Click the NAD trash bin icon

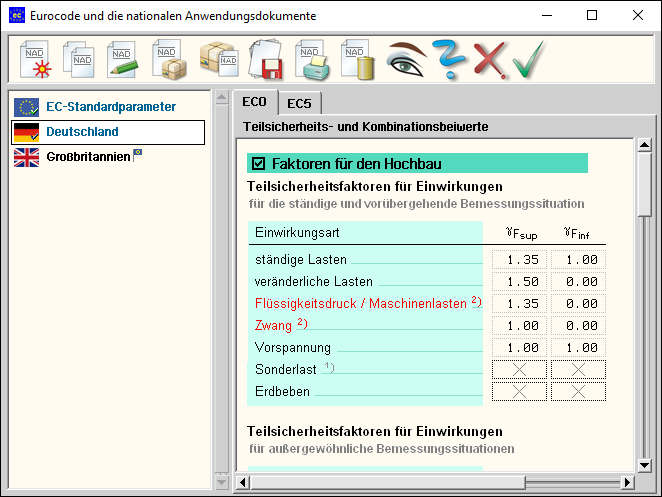[359, 59]
